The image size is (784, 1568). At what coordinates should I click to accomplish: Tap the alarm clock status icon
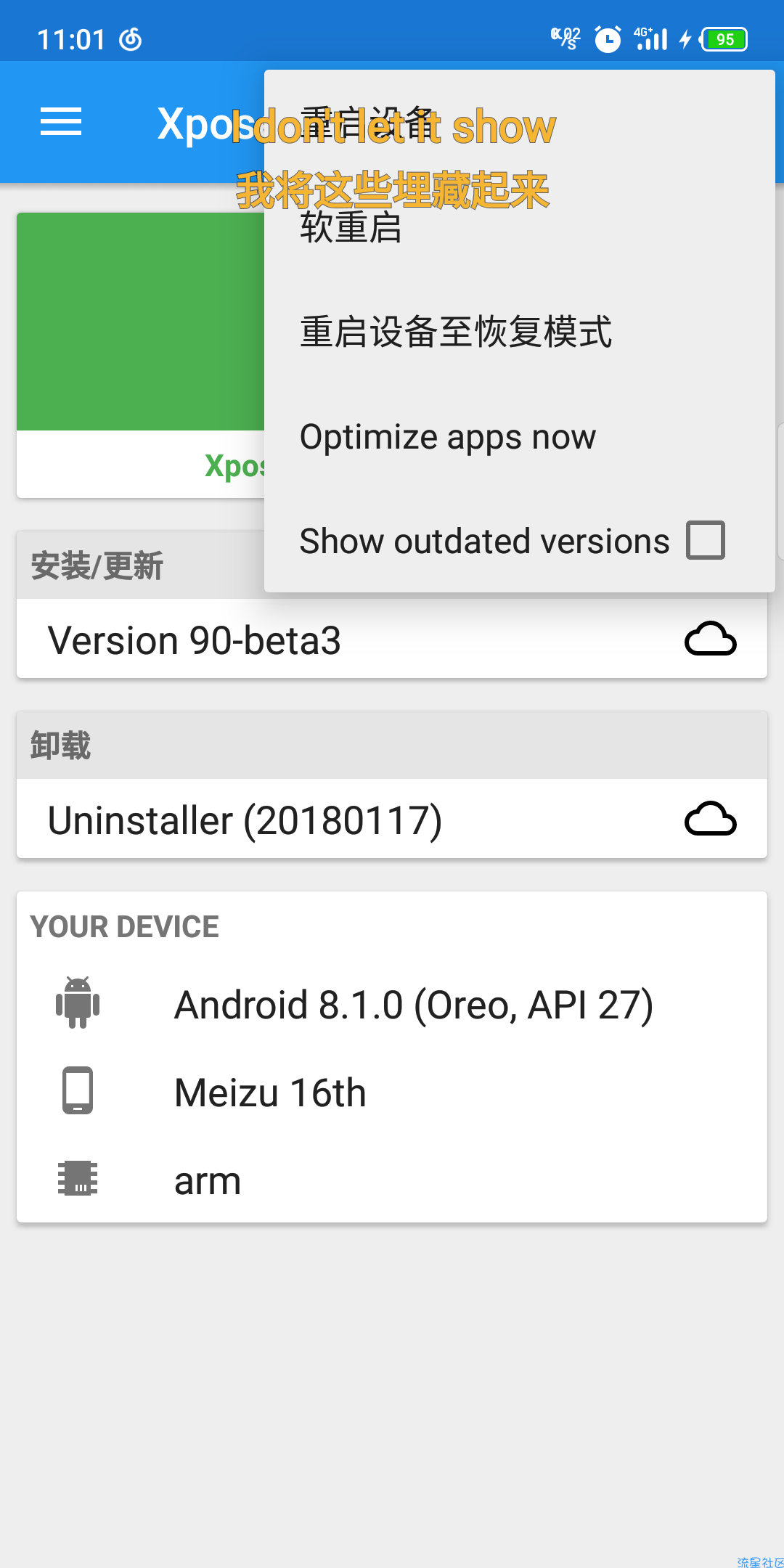[608, 39]
